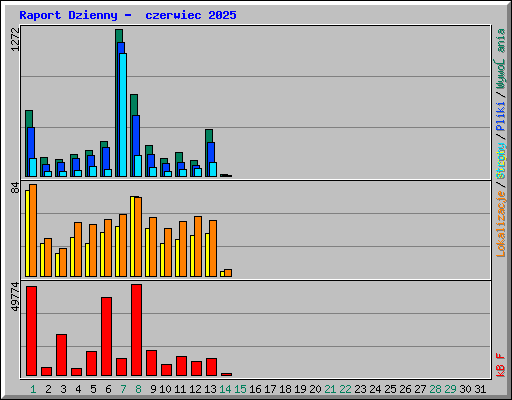The image size is (512, 400).
Task: Click the red KB bar for day 1
Action: [31, 331]
